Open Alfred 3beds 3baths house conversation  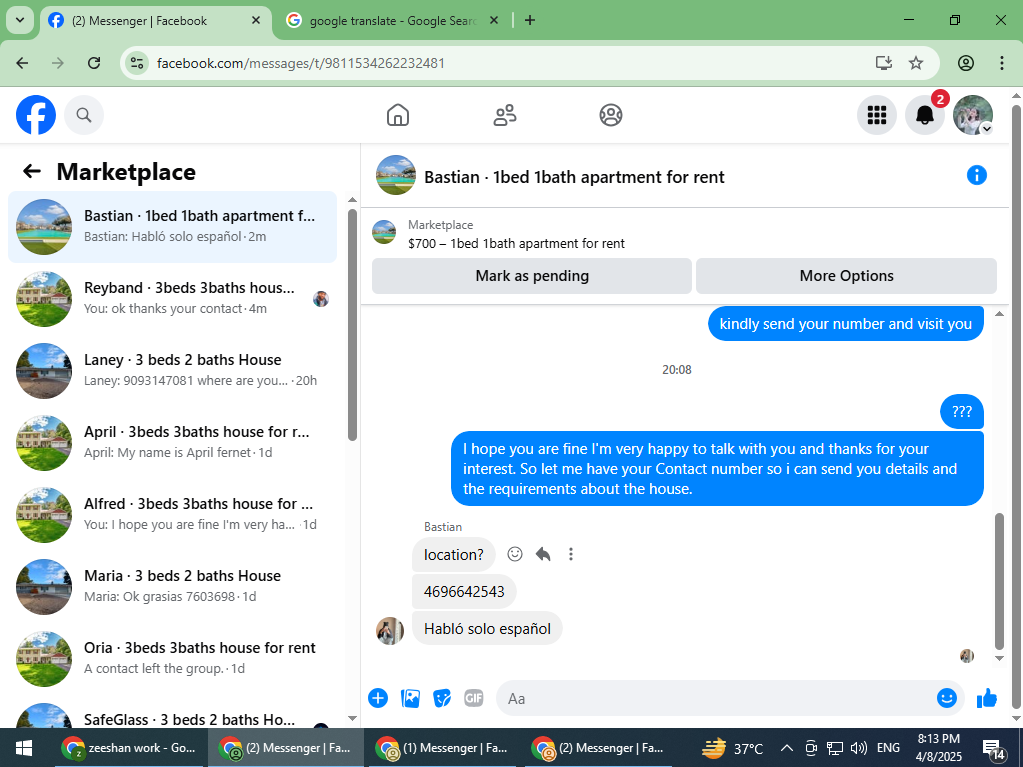click(x=172, y=515)
